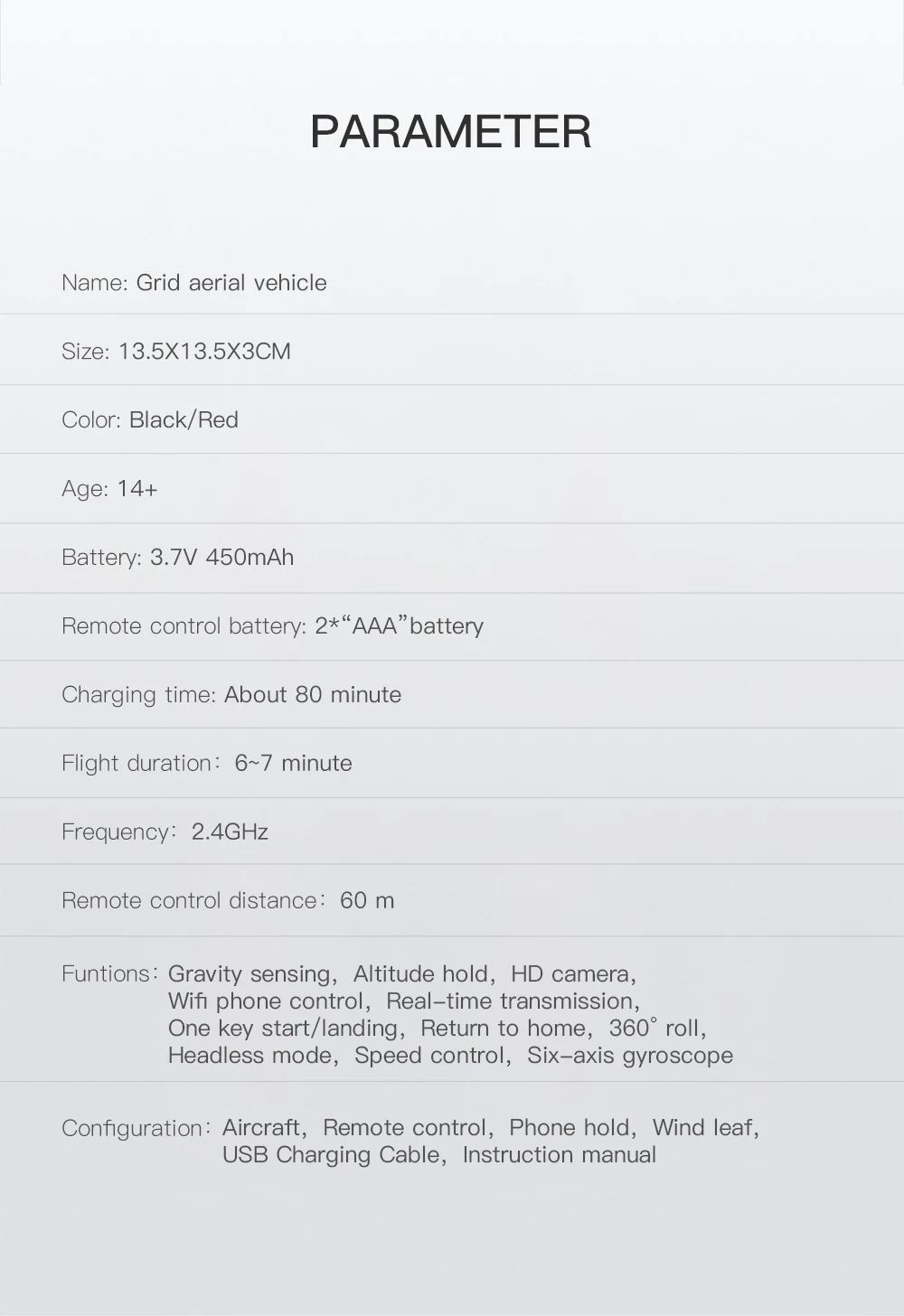This screenshot has height=1316, width=904.
Task: Click the Configuration label
Action: pos(136,1128)
